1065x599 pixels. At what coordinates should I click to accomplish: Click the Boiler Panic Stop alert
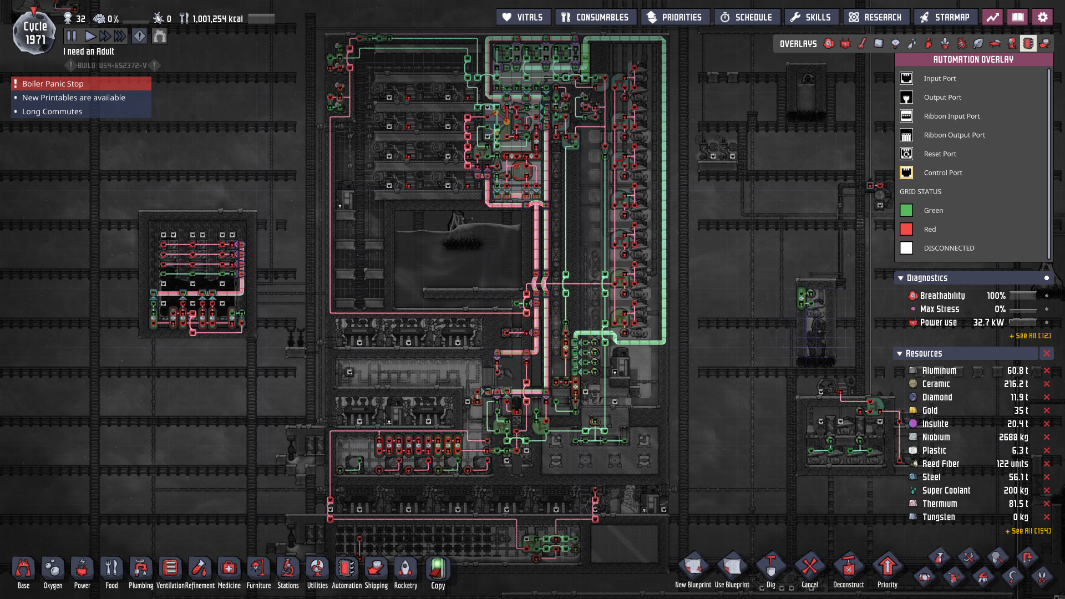(81, 84)
